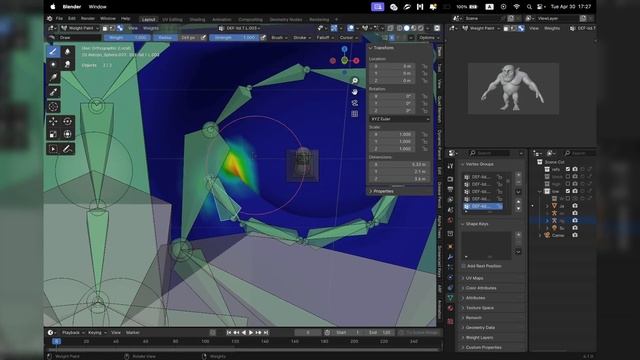Screen dimensions: 640x360
Task: Select the Transform tool
Action: tap(67, 134)
